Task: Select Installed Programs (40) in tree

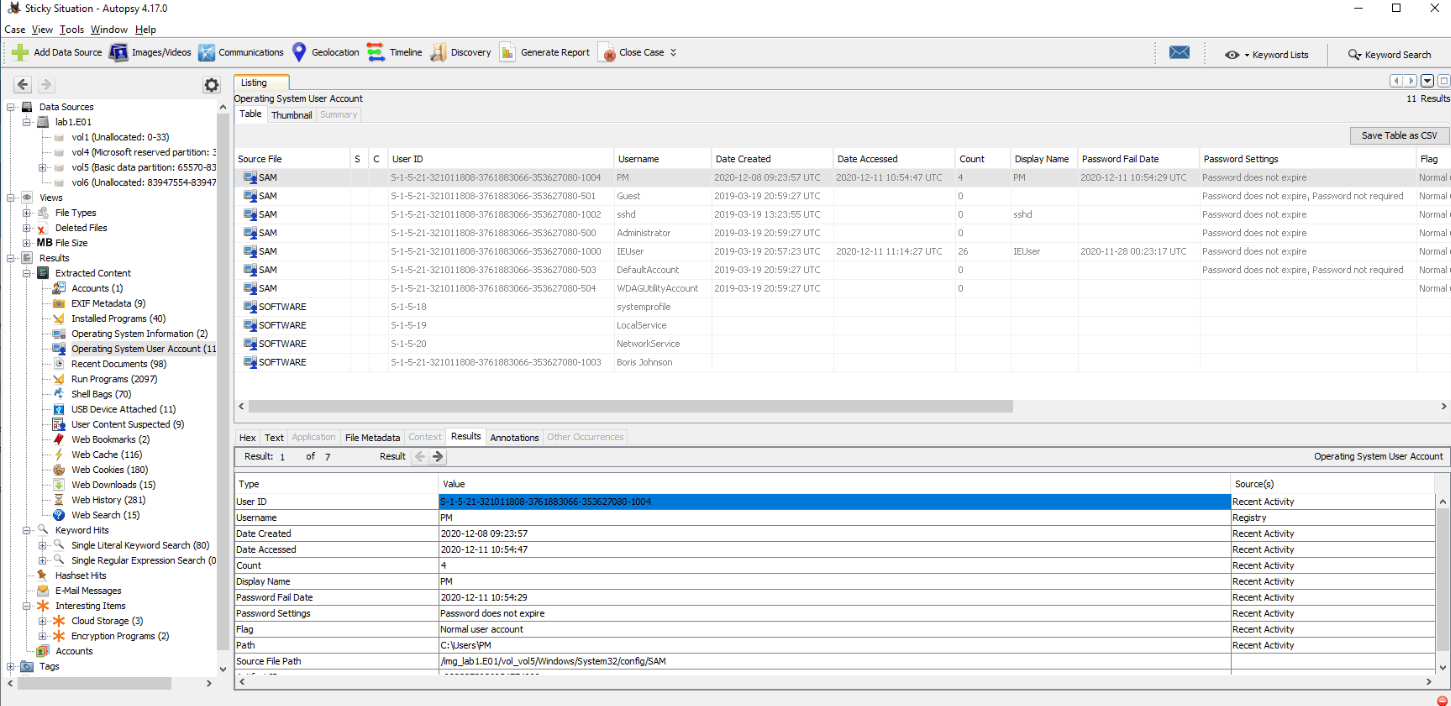Action: (x=118, y=318)
